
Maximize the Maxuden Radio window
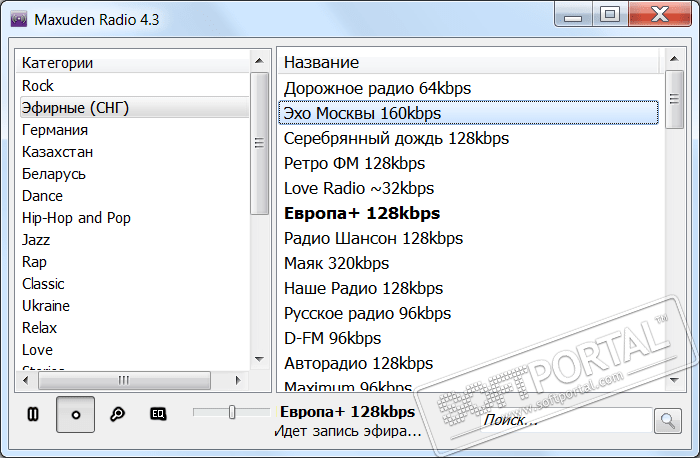pyautogui.click(x=610, y=15)
